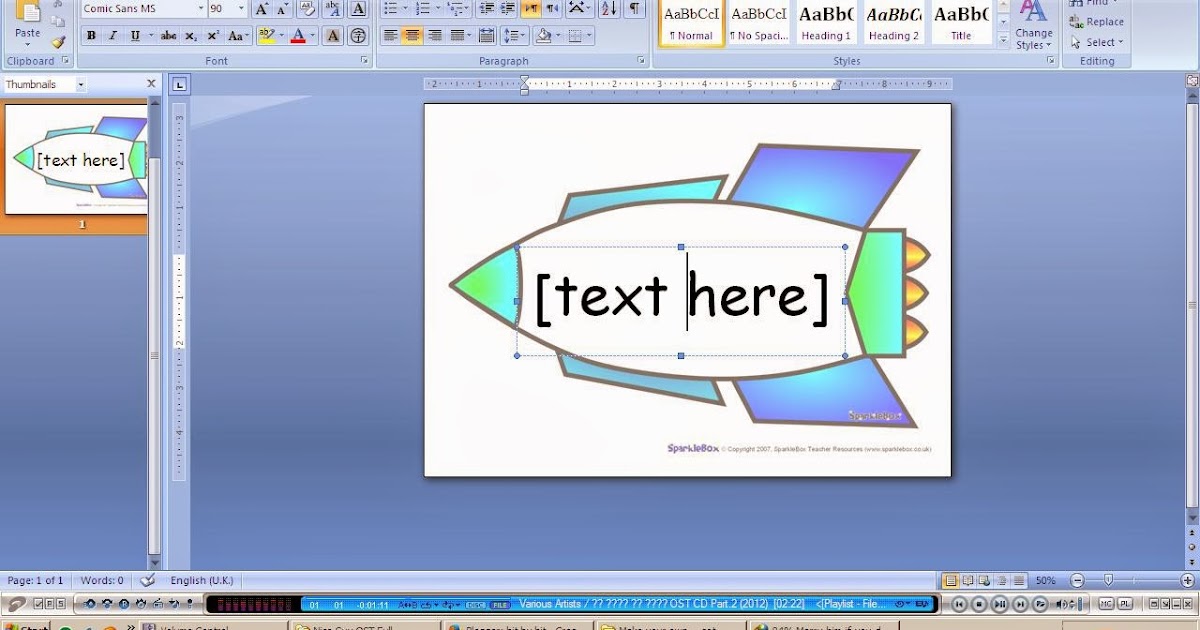This screenshot has height=630, width=1200.
Task: Click the zoom slider handle
Action: point(1108,580)
